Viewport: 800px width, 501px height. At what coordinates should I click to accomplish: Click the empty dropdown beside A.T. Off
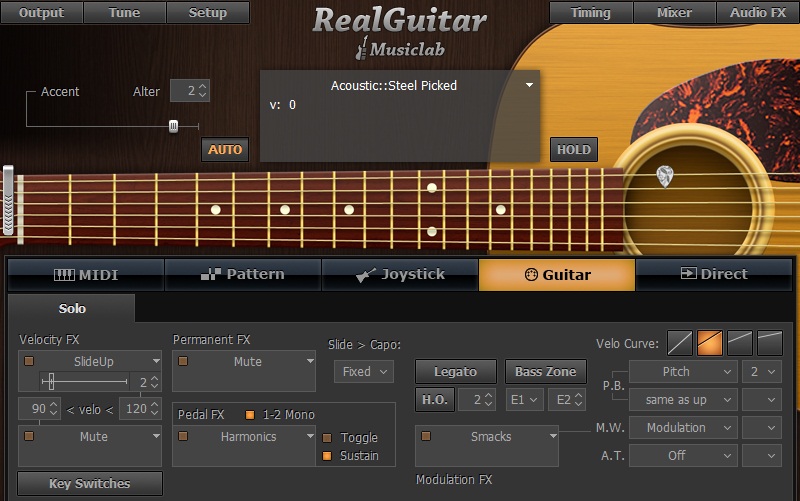coord(762,455)
